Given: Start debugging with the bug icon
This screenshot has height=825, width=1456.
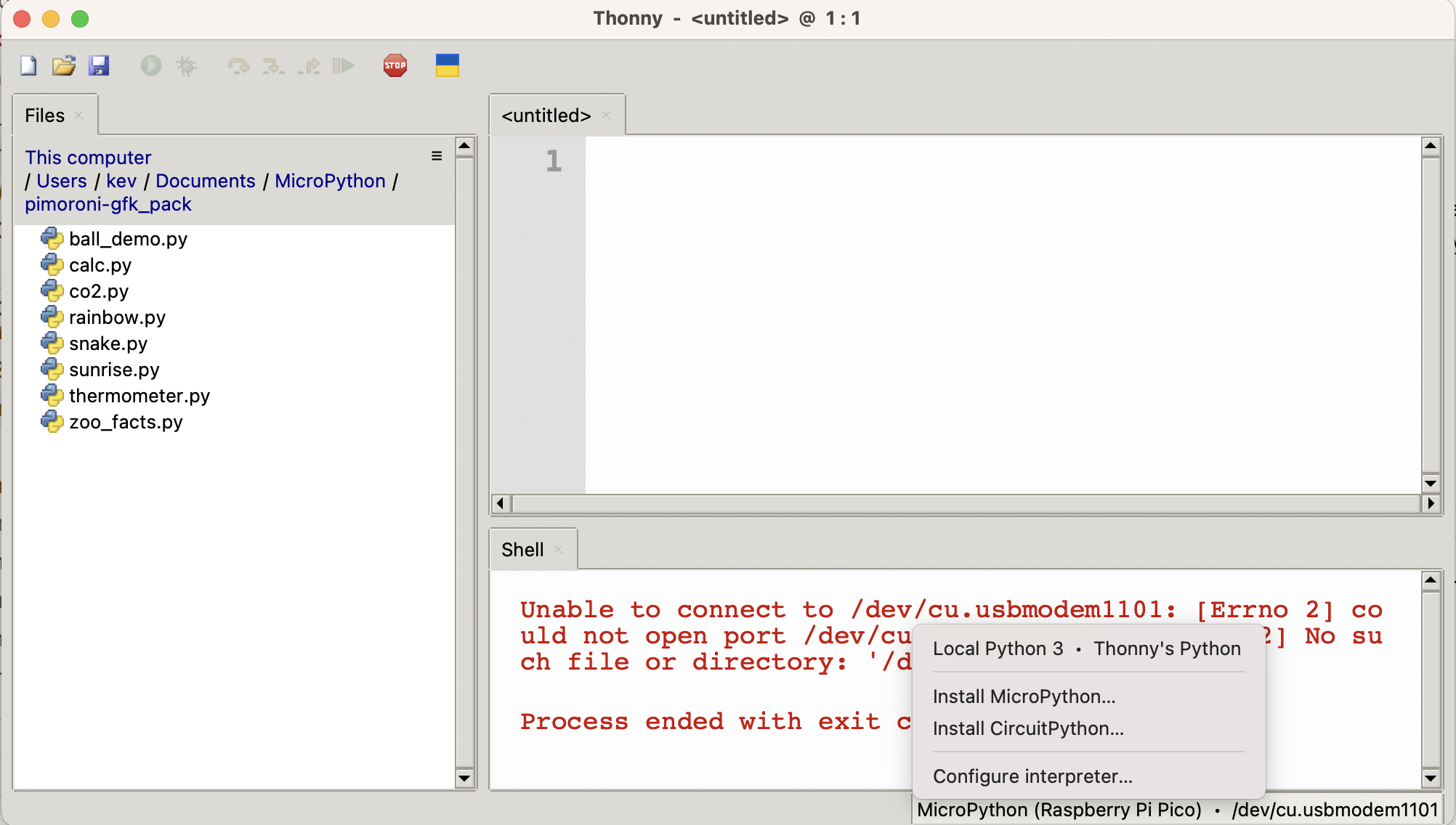Looking at the screenshot, I should click(x=187, y=66).
